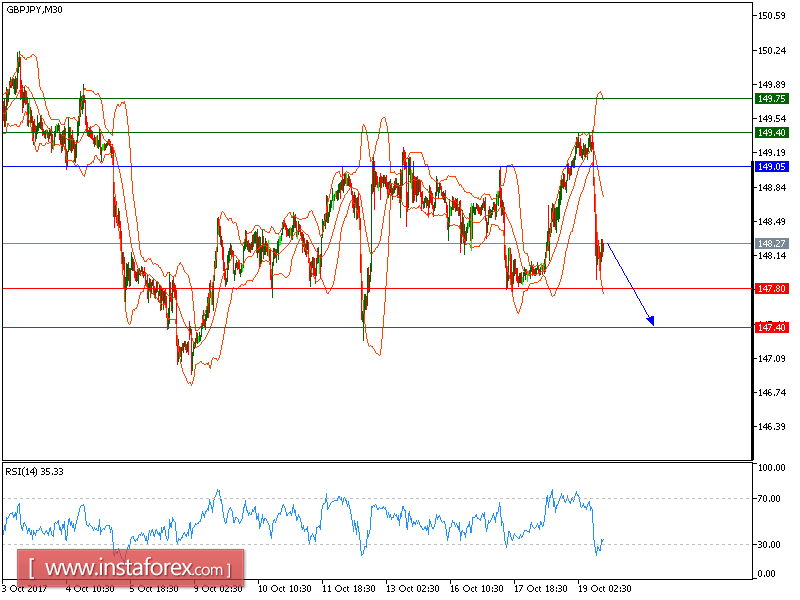Click the RSI(14) 35.33 indicator label
The height and width of the screenshot is (600, 800).
coord(34,471)
